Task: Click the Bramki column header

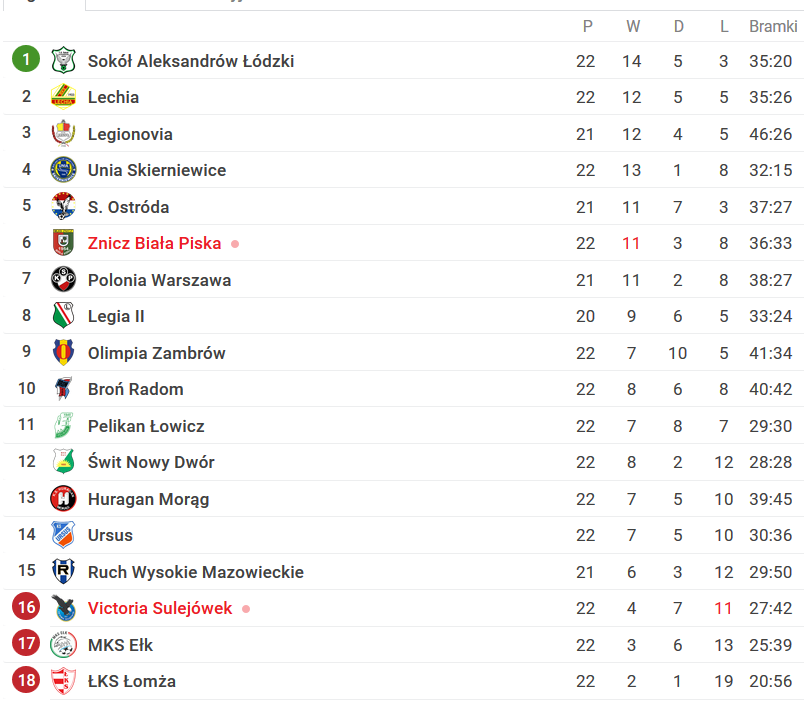Action: 773,26
